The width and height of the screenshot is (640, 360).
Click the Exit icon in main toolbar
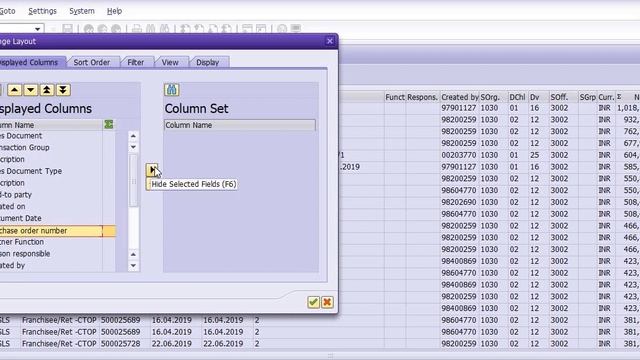(x=102, y=29)
